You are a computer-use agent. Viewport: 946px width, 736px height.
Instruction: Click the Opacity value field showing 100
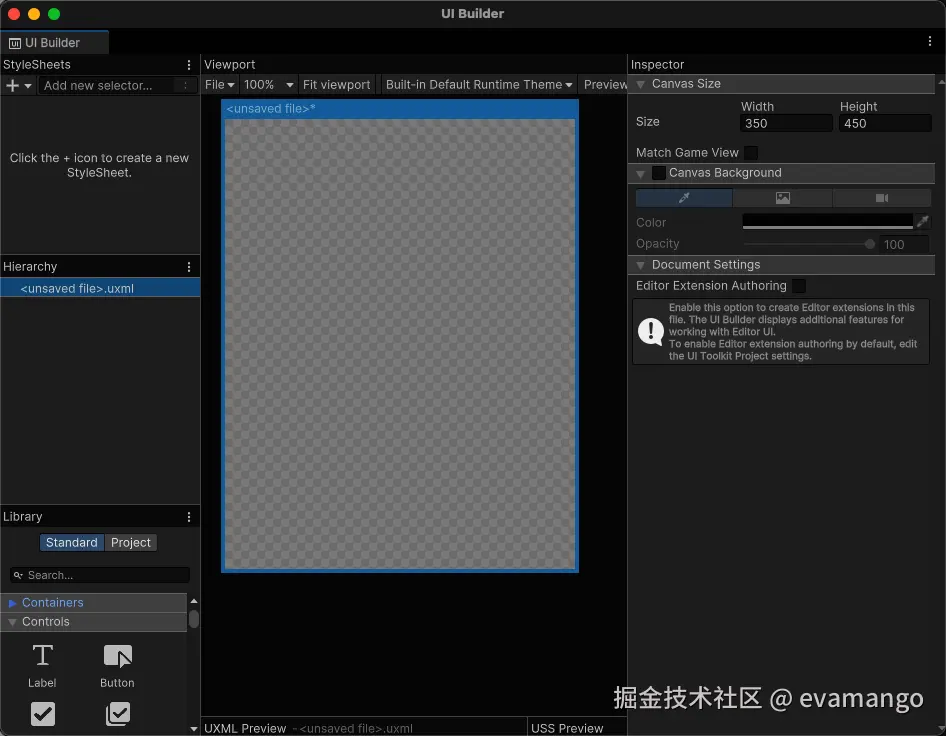(904, 244)
